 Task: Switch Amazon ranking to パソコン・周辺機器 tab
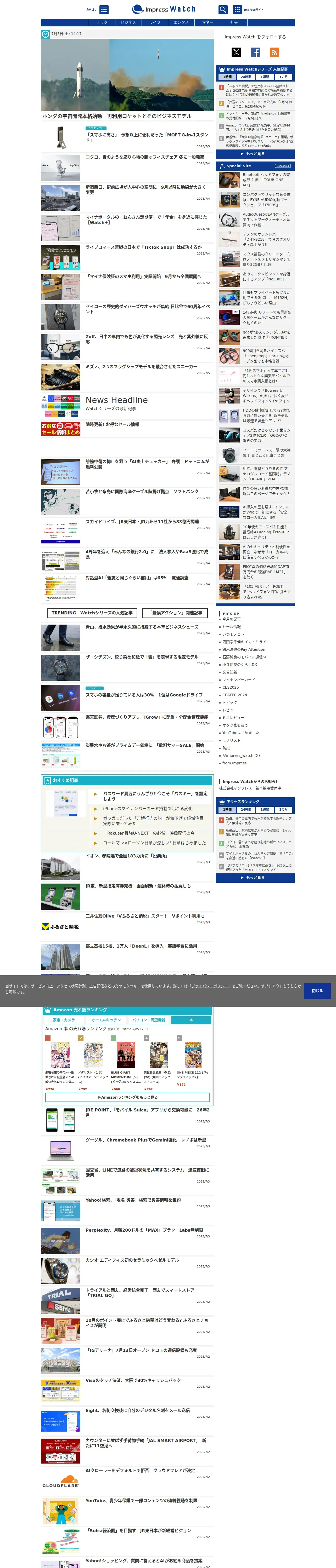coord(149,1020)
